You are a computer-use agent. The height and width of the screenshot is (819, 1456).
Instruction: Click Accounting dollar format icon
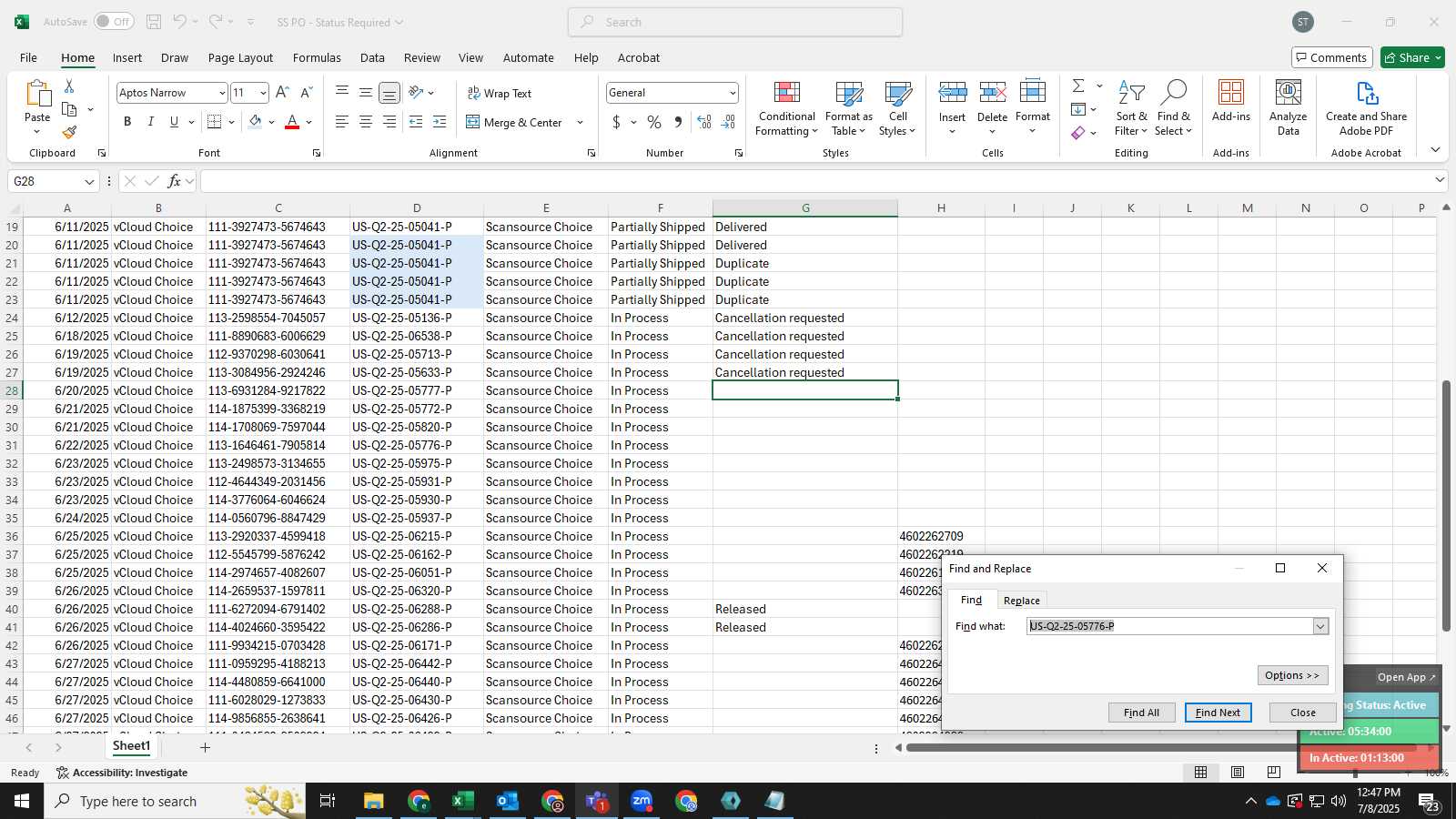pos(616,122)
